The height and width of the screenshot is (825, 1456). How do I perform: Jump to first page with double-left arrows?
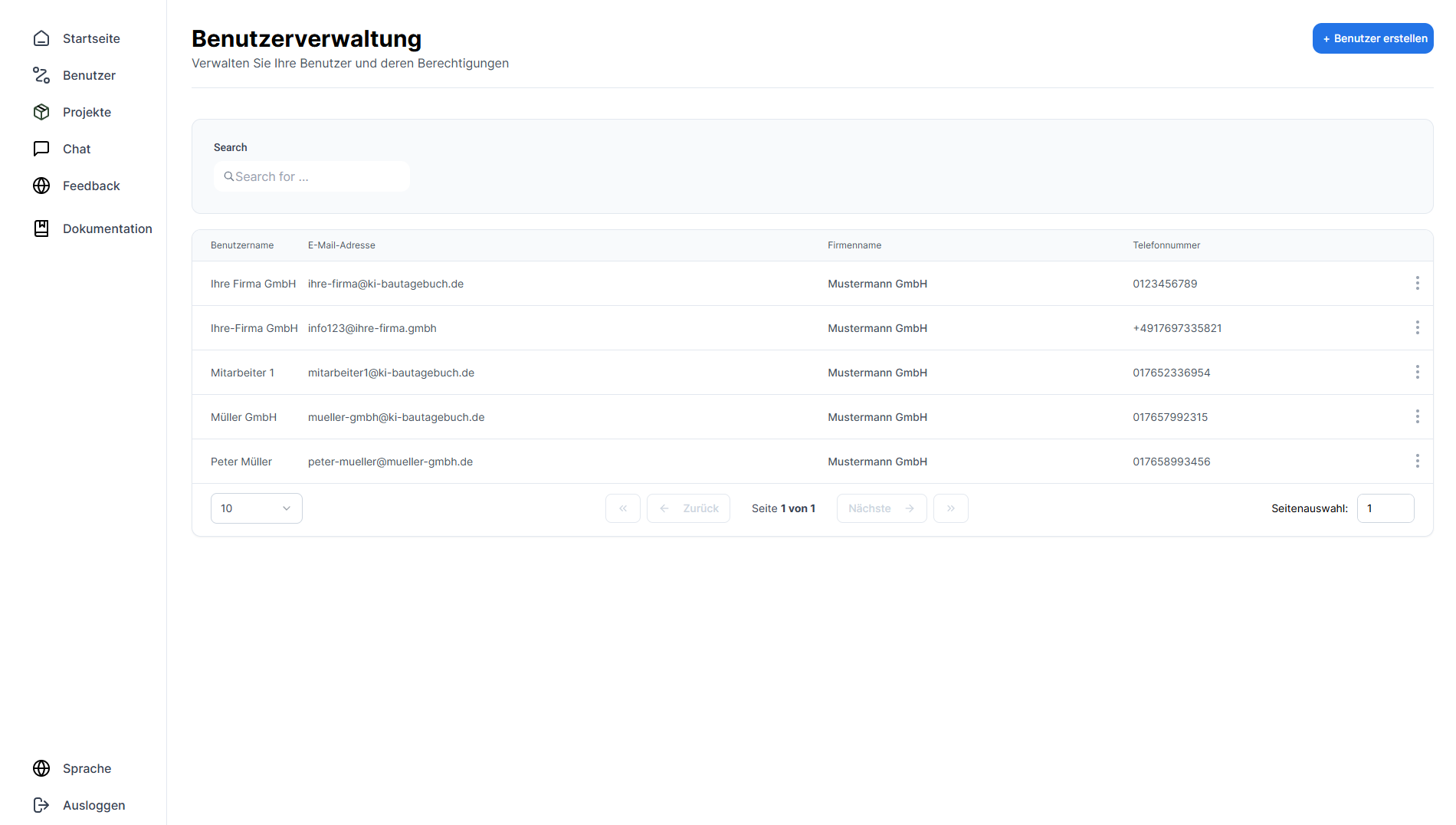click(x=622, y=508)
